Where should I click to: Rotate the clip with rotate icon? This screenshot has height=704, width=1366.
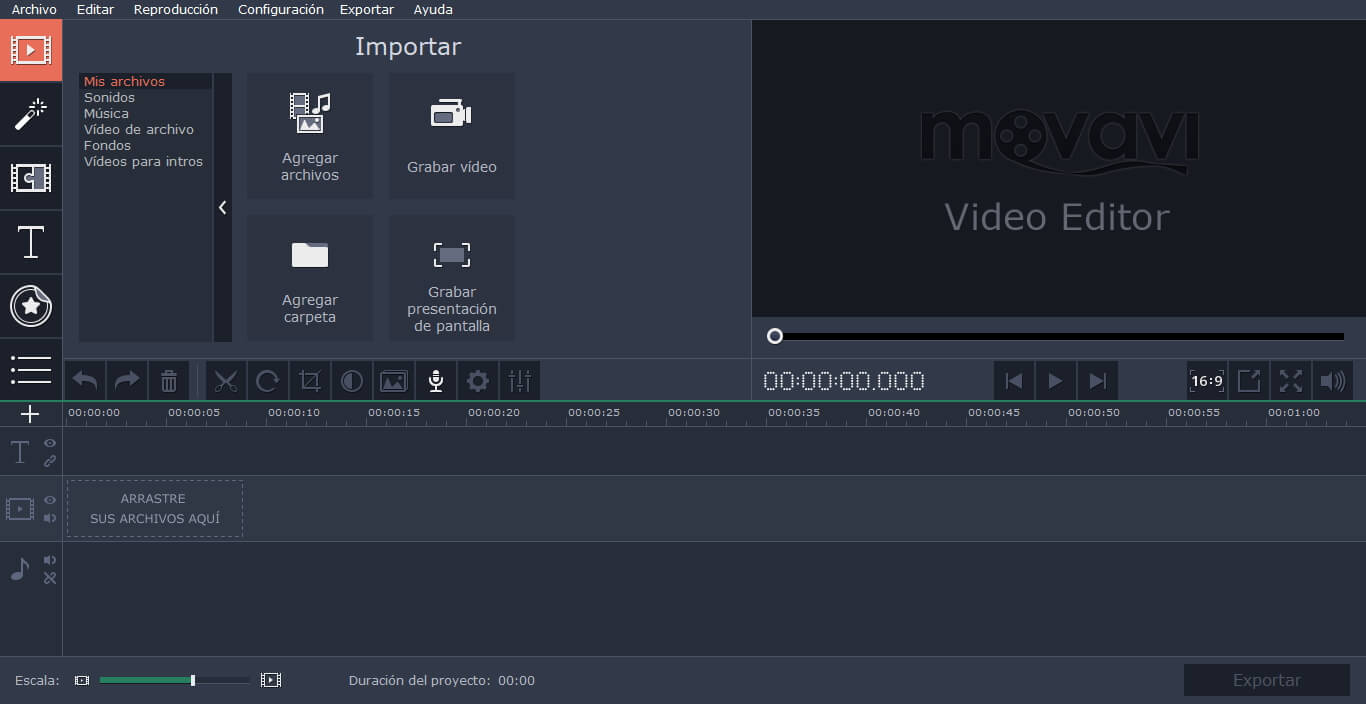pos(268,381)
